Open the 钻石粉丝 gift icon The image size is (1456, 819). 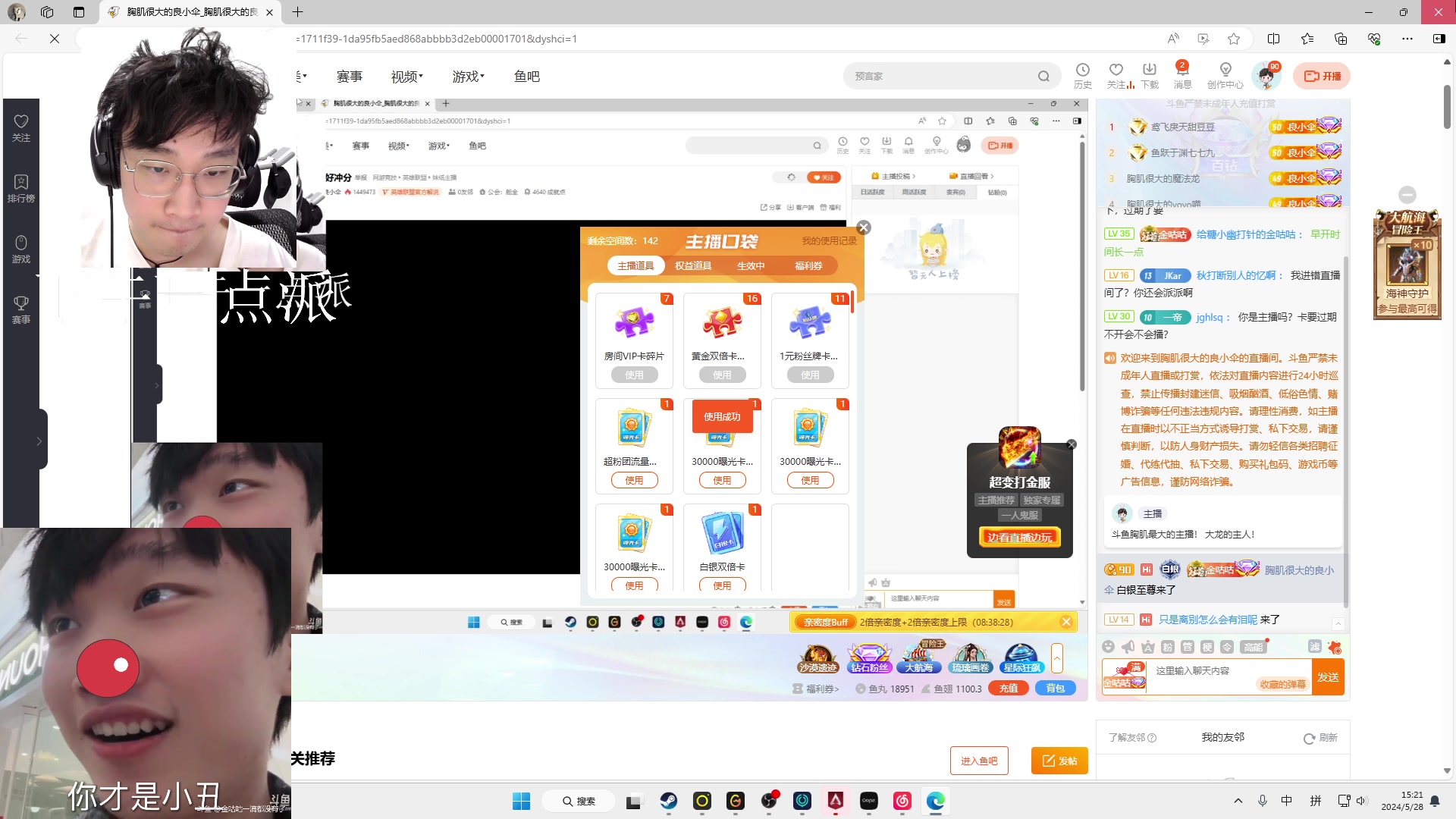(869, 658)
